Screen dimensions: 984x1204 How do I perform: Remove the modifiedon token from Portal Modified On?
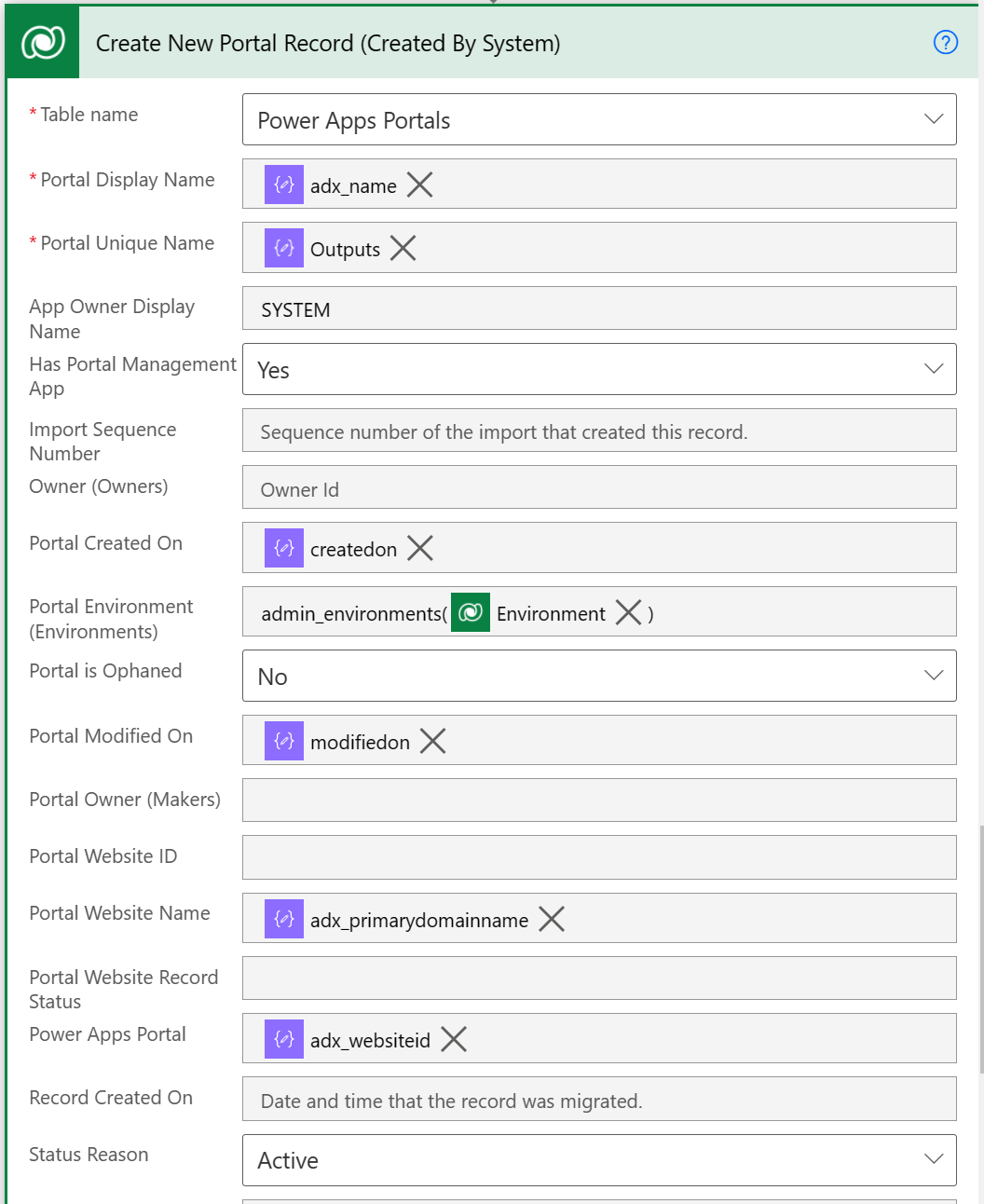pyautogui.click(x=431, y=741)
